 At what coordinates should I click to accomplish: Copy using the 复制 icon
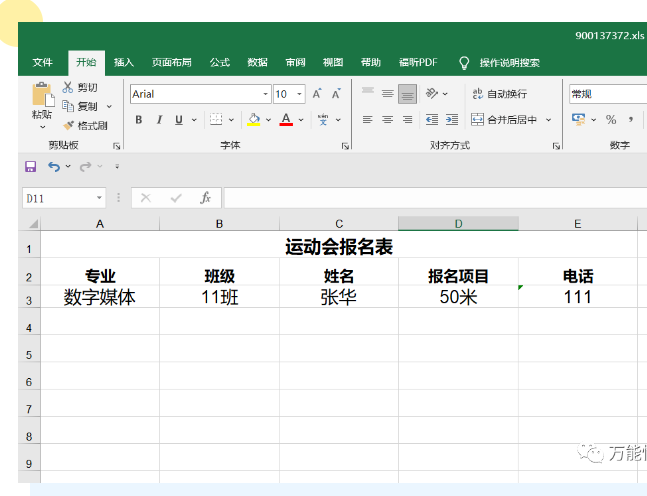pos(68,106)
